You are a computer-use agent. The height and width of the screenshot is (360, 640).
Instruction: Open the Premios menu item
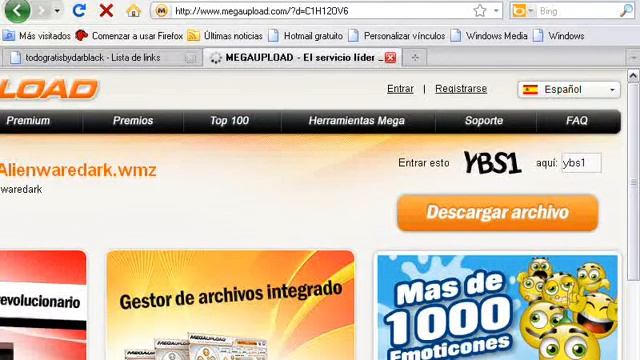click(x=133, y=121)
